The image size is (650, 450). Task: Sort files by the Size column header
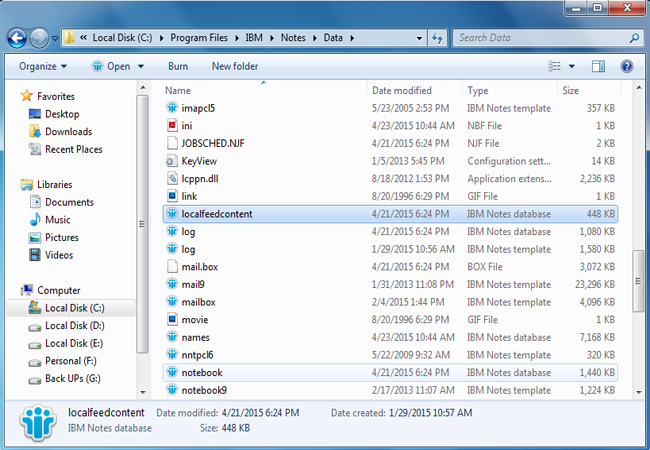[x=571, y=90]
